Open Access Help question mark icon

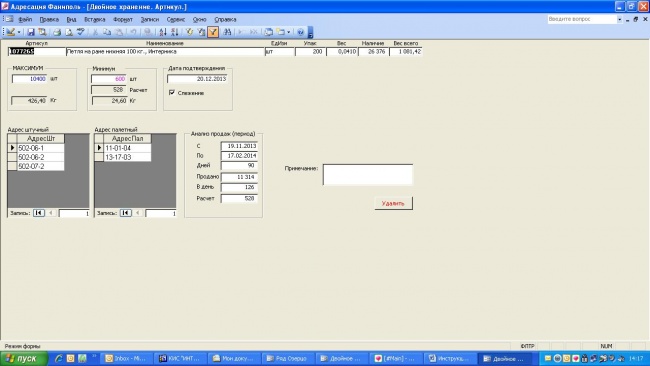301,32
